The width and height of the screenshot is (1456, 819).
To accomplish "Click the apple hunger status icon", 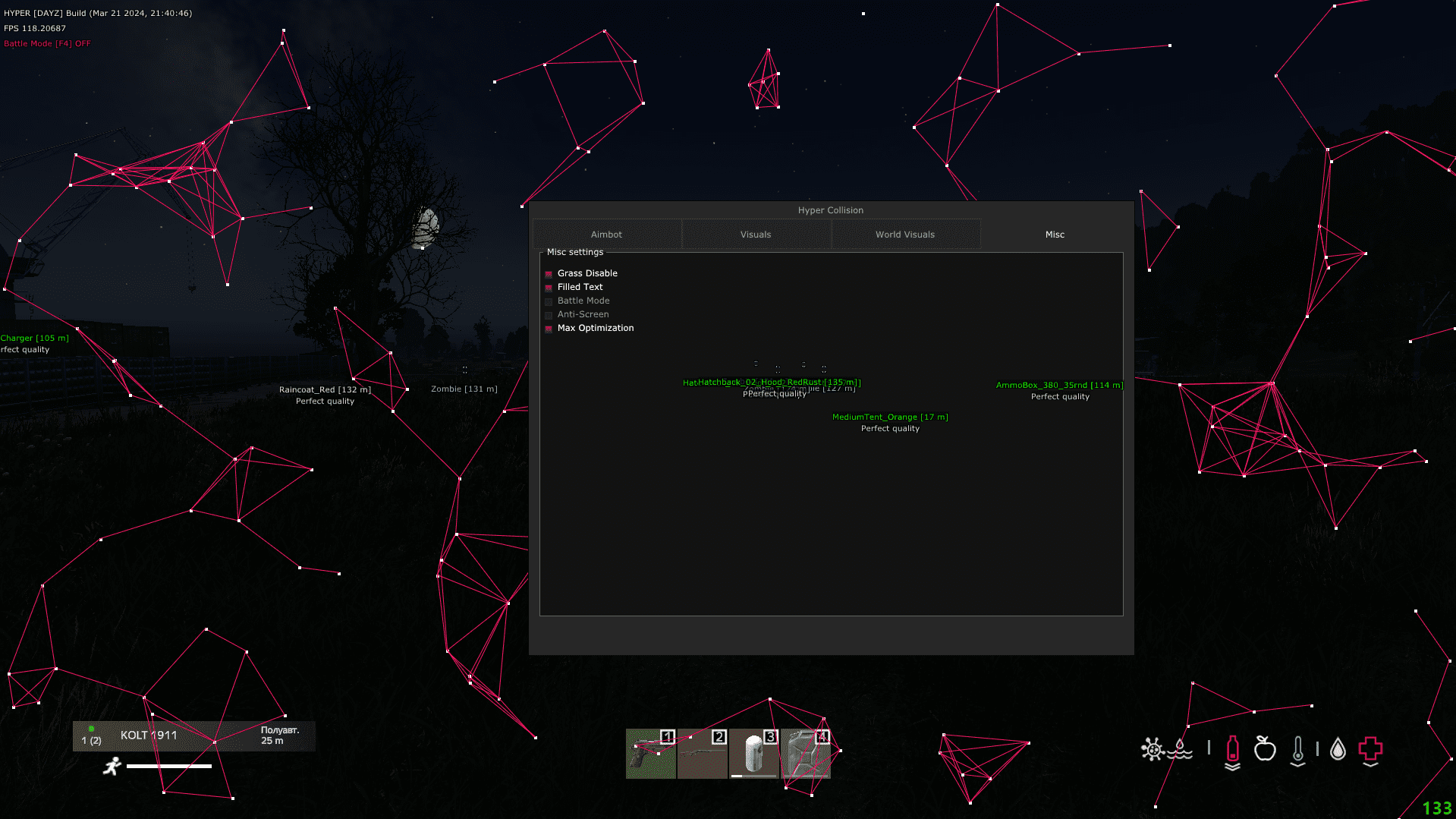I will 1265,749.
